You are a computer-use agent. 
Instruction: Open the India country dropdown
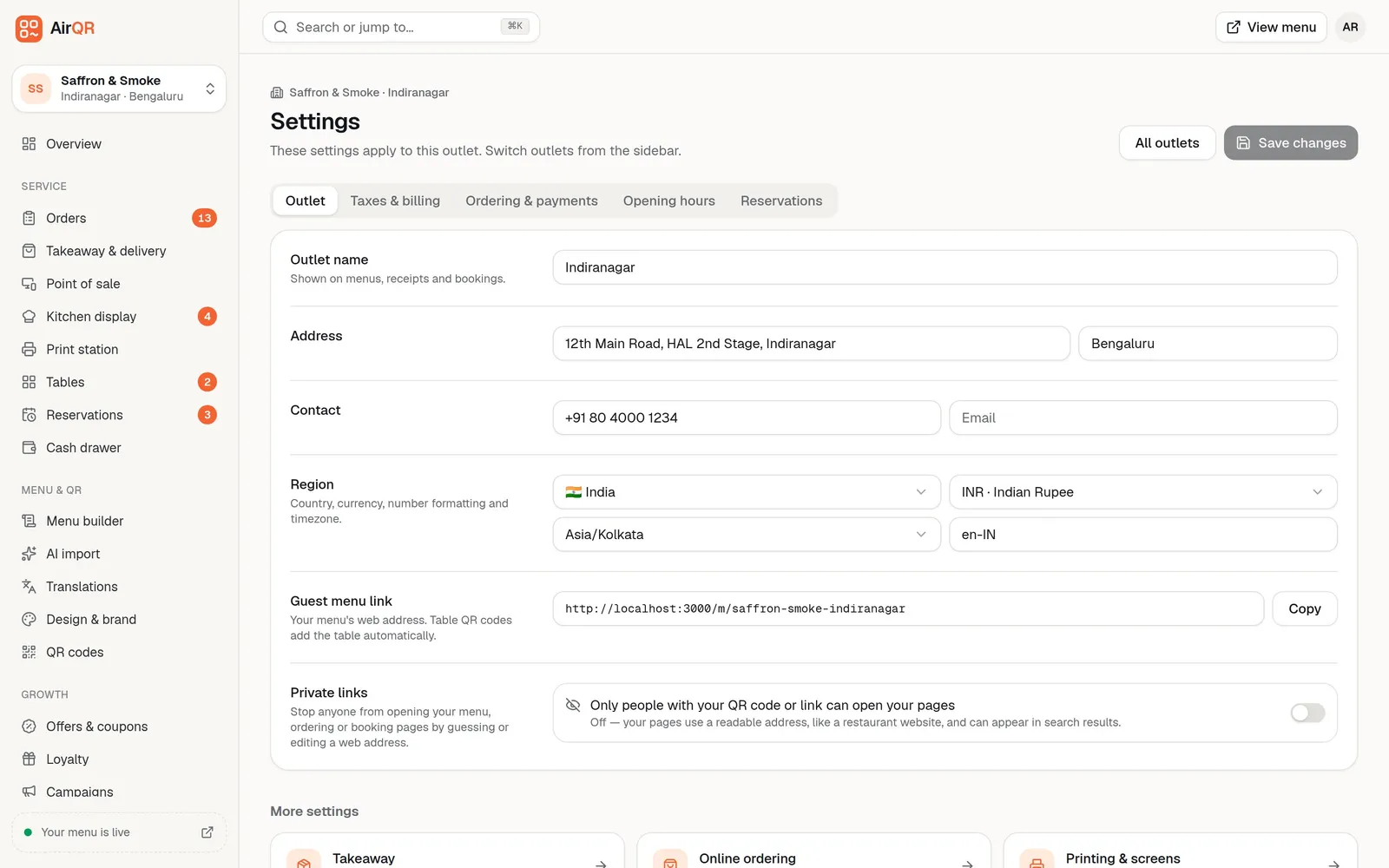click(747, 492)
